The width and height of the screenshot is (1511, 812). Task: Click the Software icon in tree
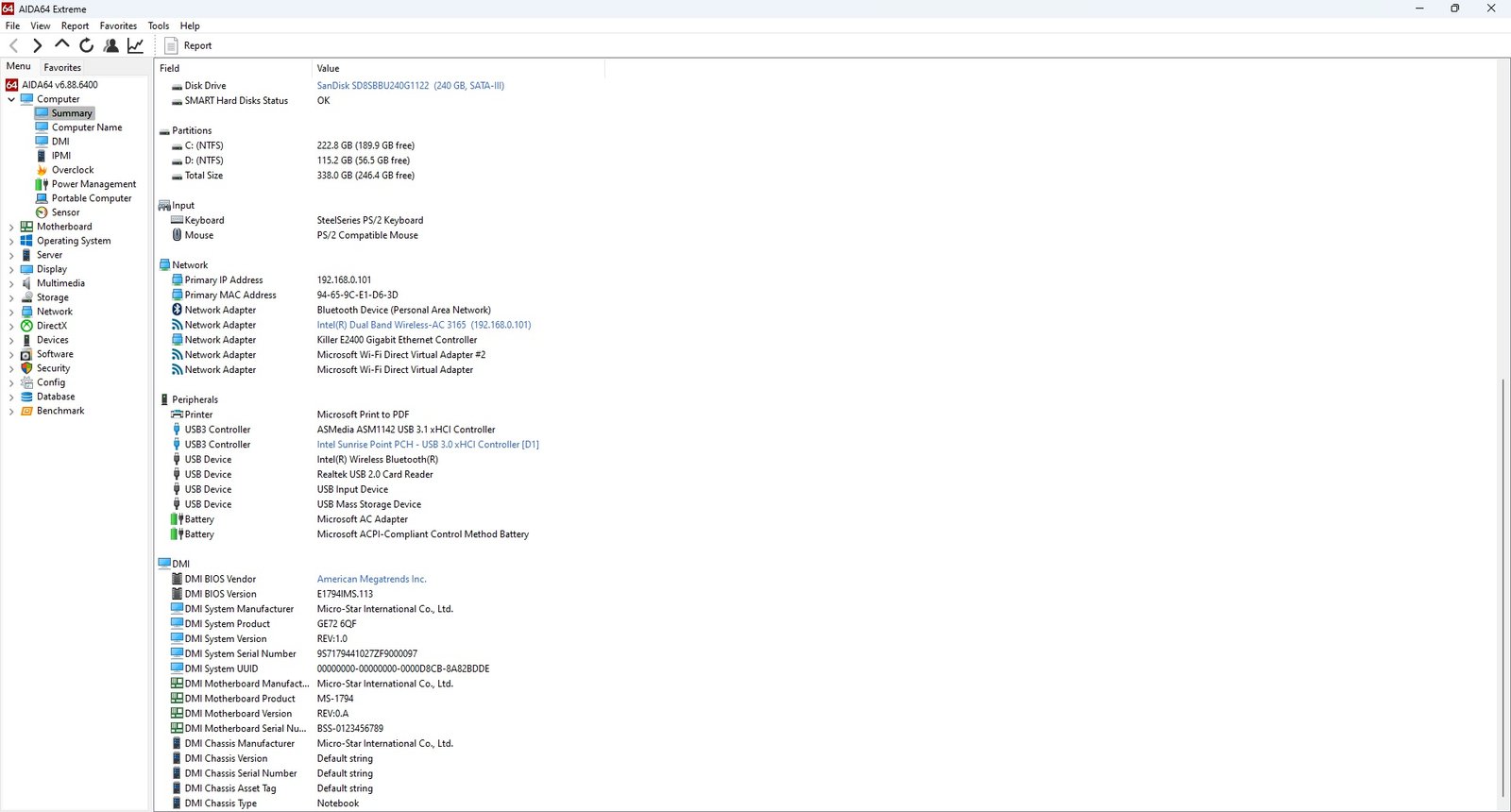tap(26, 354)
